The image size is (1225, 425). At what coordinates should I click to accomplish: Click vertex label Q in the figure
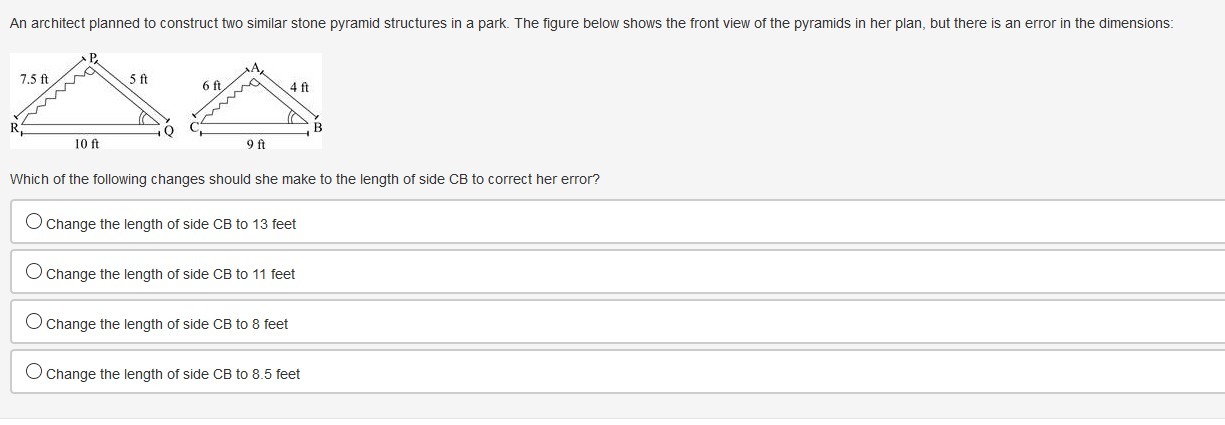tap(168, 130)
